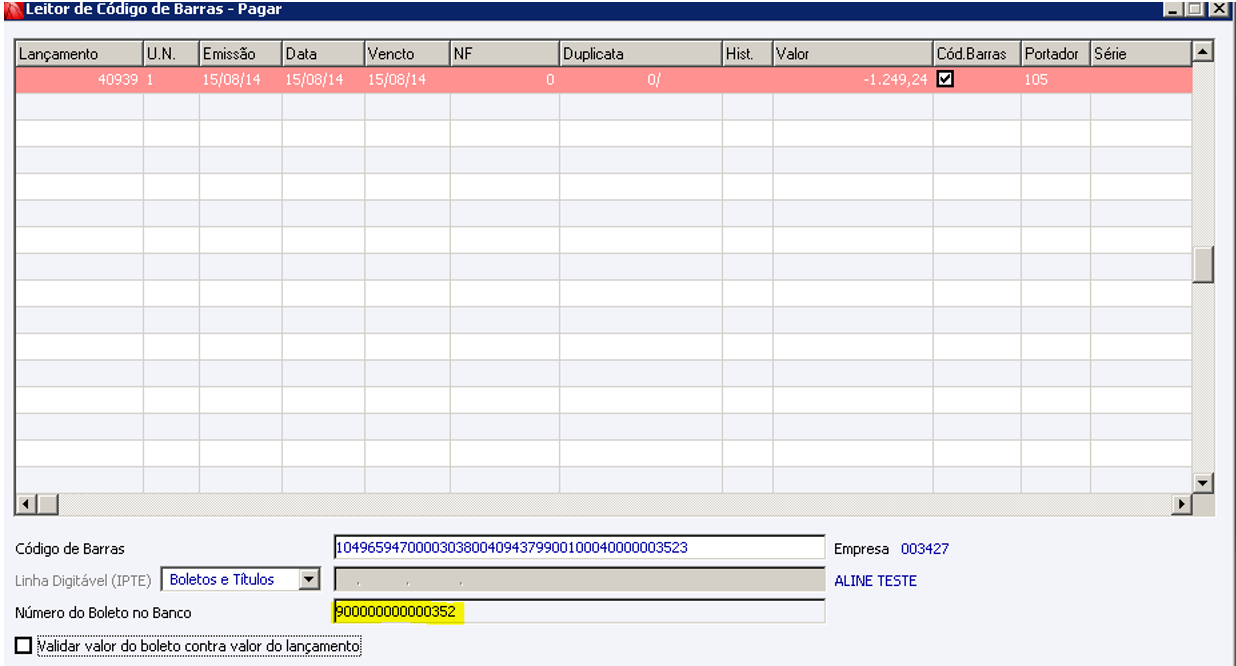This screenshot has width=1236, height=666.
Task: Click the U.N. column header
Action: point(171,54)
